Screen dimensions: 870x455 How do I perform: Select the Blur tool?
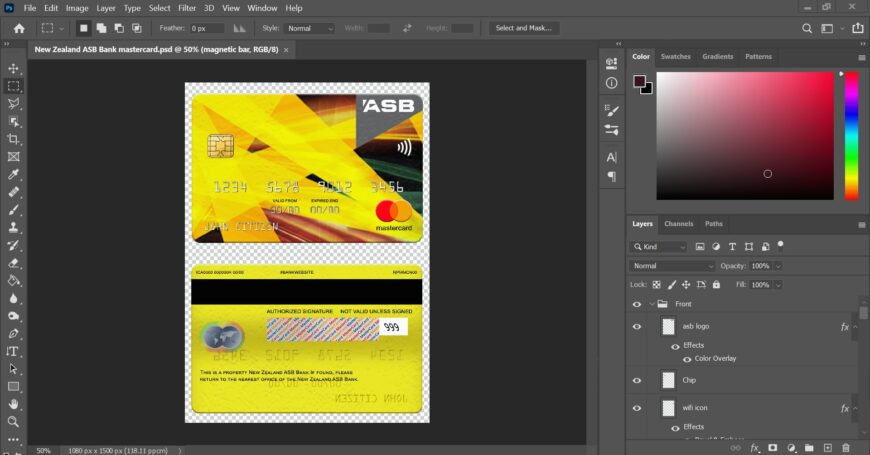tap(13, 299)
